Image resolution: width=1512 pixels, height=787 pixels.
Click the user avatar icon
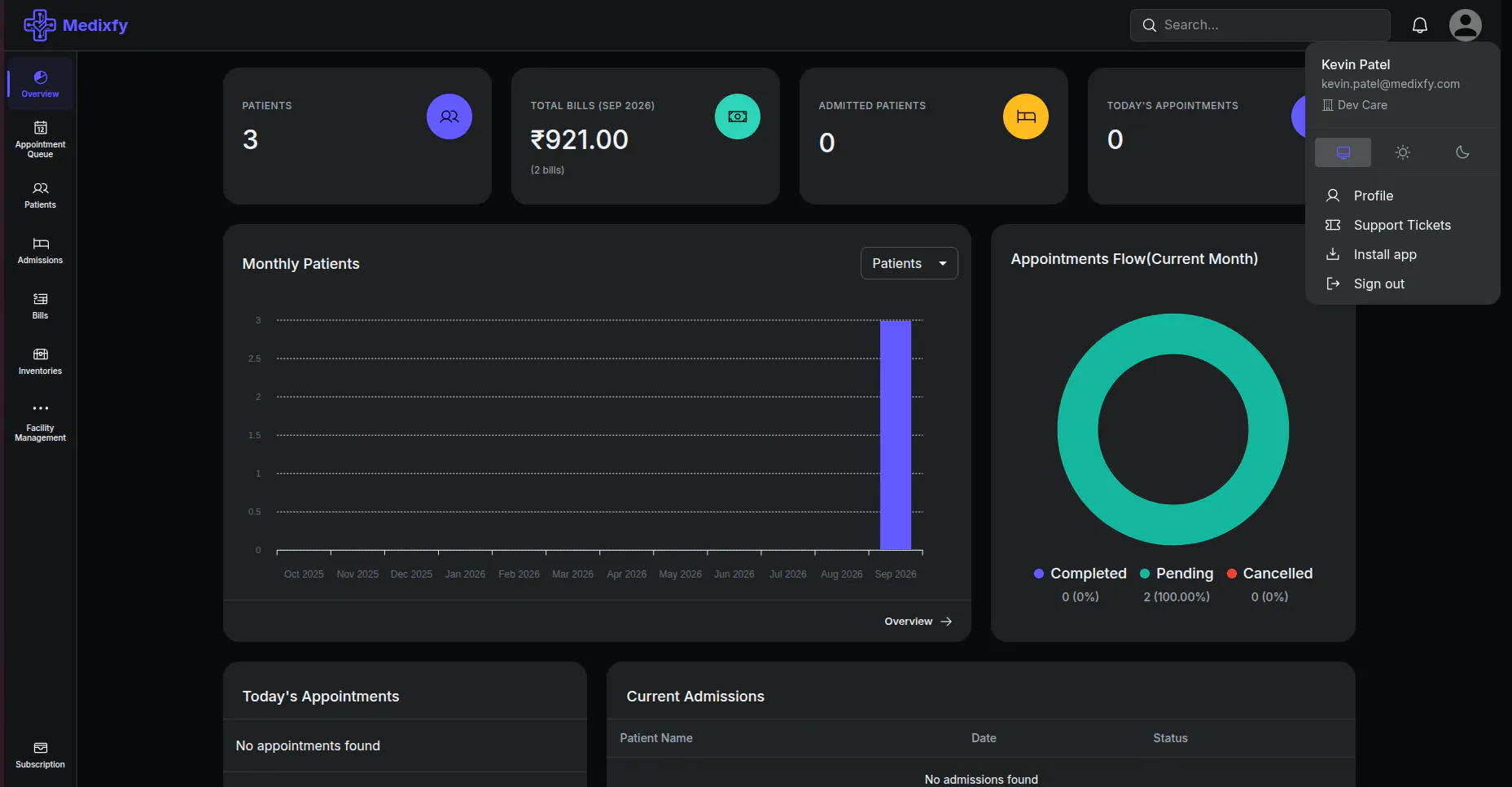coord(1465,25)
